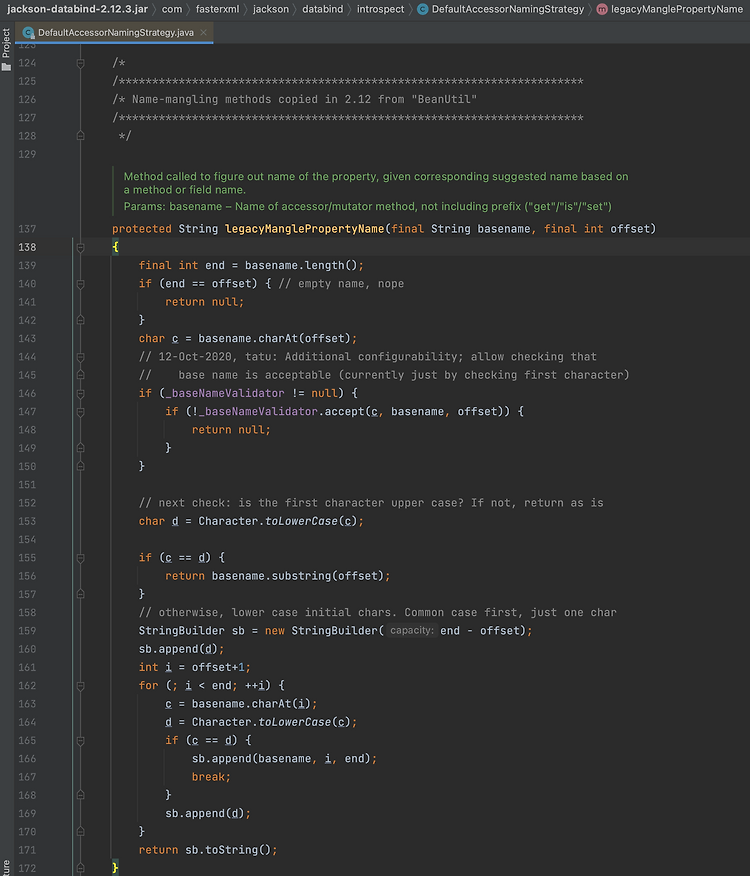Click the 'capacity:' parameter hint on line 159
This screenshot has width=750, height=876.
(x=412, y=630)
